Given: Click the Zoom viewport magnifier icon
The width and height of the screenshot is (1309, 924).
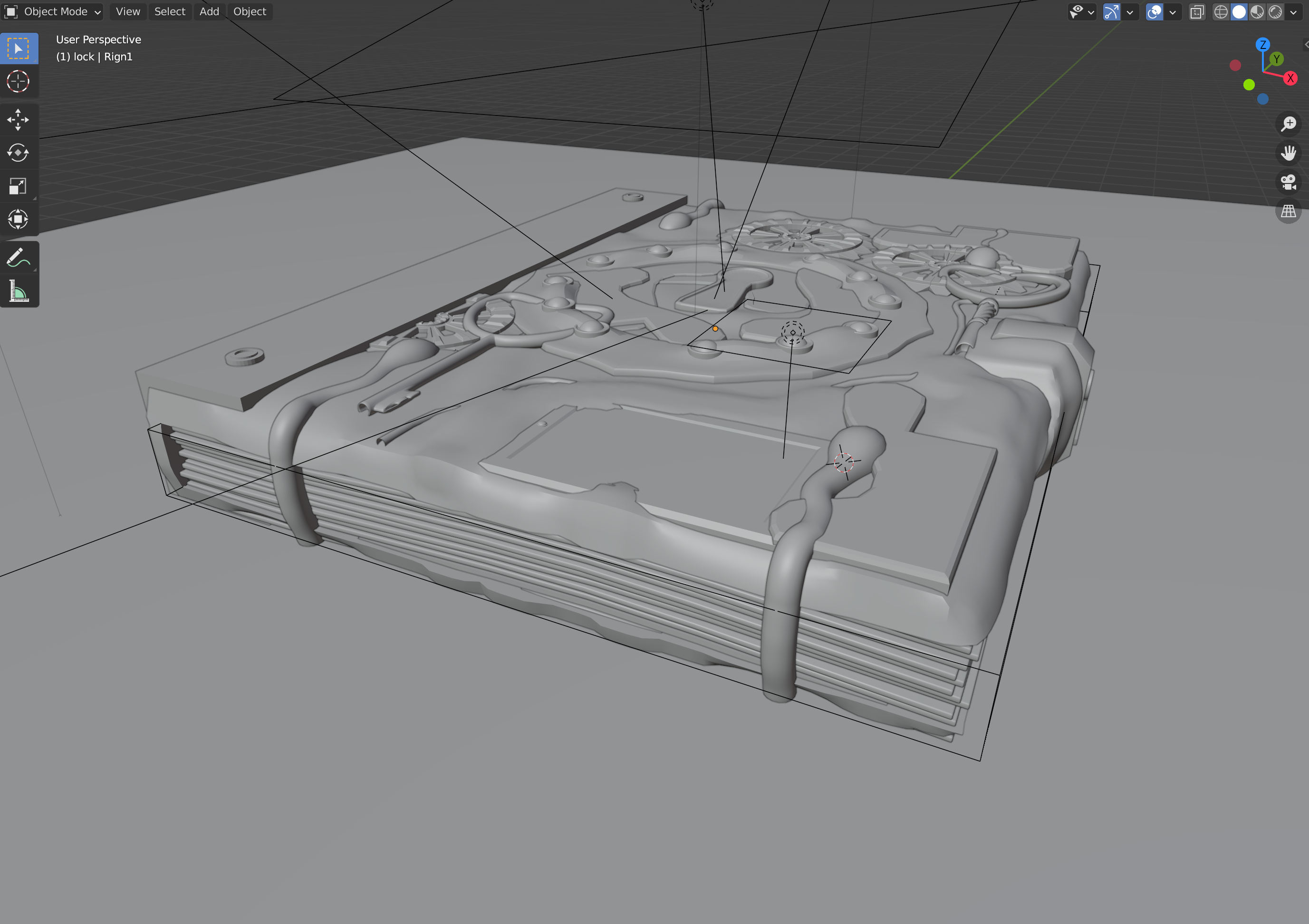Looking at the screenshot, I should [x=1289, y=124].
